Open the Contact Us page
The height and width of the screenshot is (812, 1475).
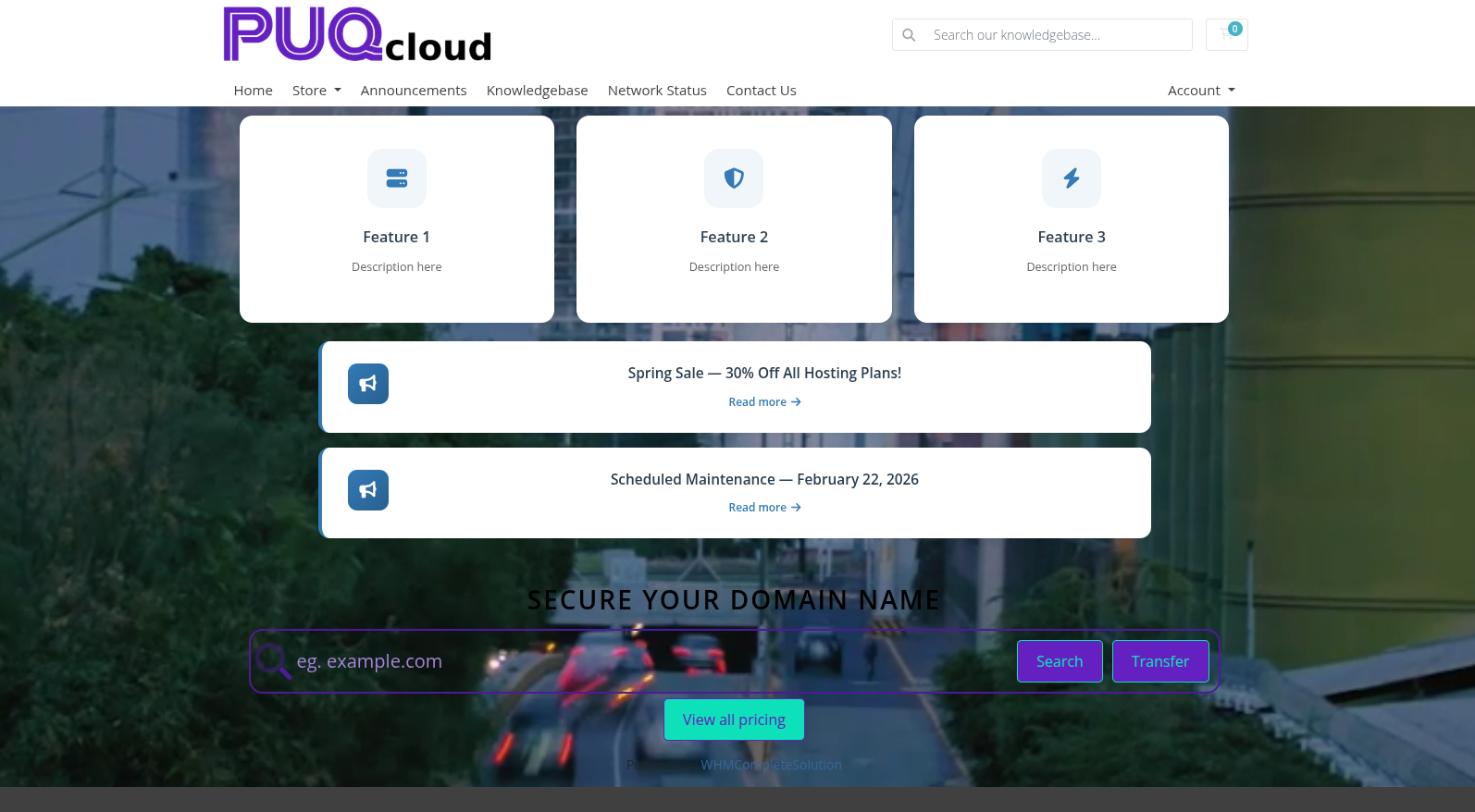pos(762,91)
